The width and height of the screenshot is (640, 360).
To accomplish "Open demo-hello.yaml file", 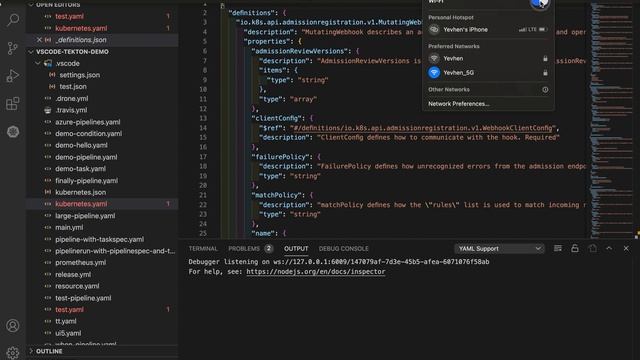I will (x=102, y=145).
